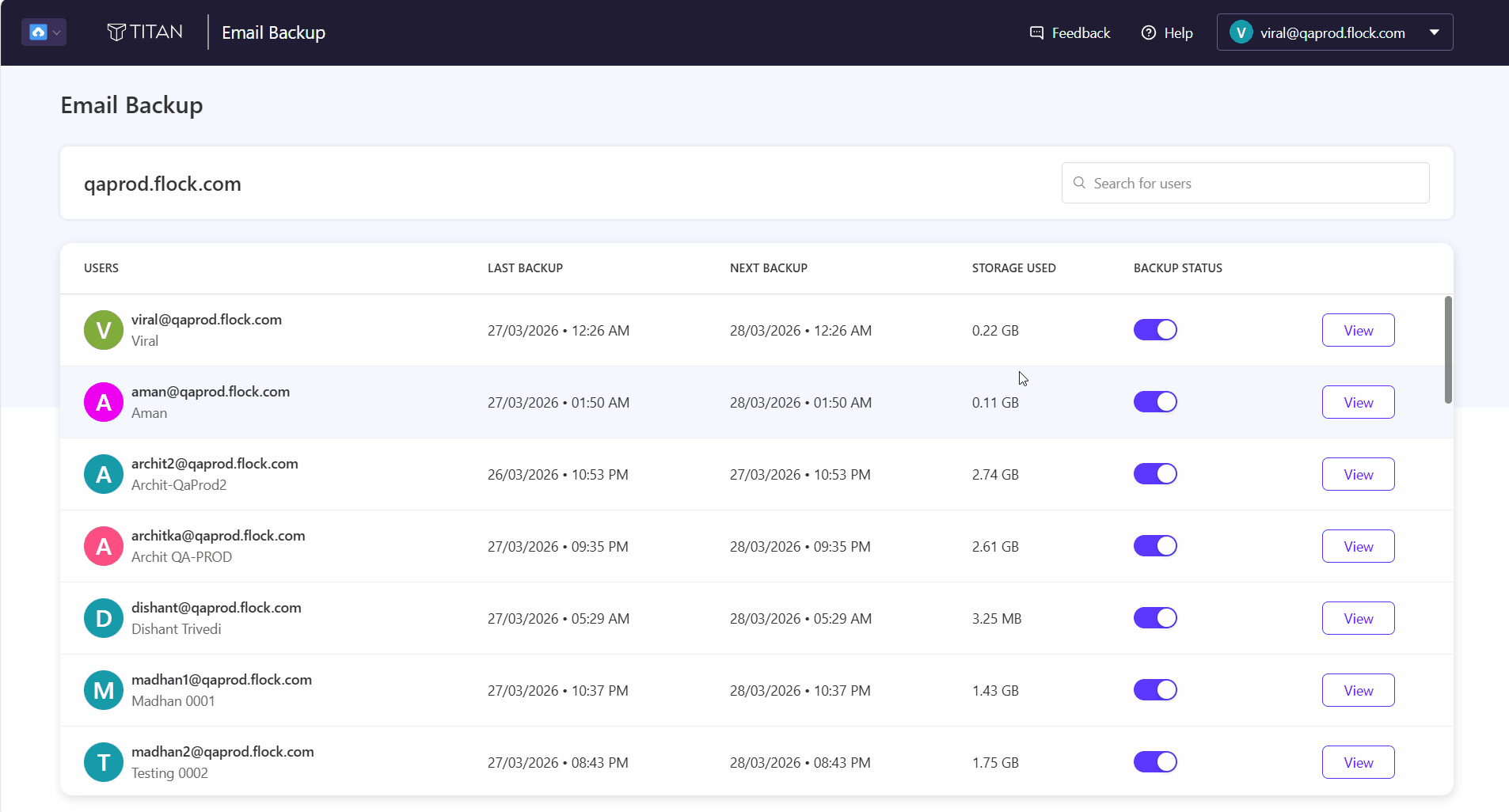Image resolution: width=1509 pixels, height=812 pixels.
Task: Click the search magnifier icon
Action: [1079, 183]
